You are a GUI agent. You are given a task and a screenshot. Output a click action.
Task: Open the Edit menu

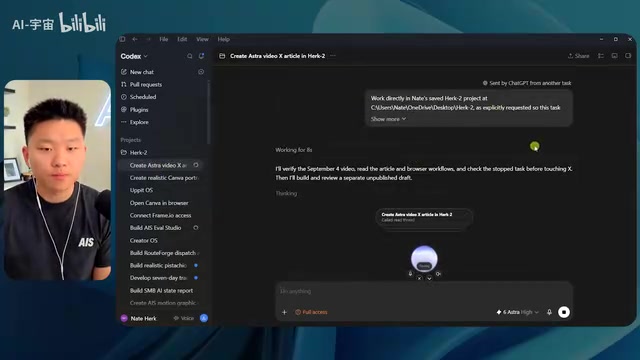(x=182, y=39)
